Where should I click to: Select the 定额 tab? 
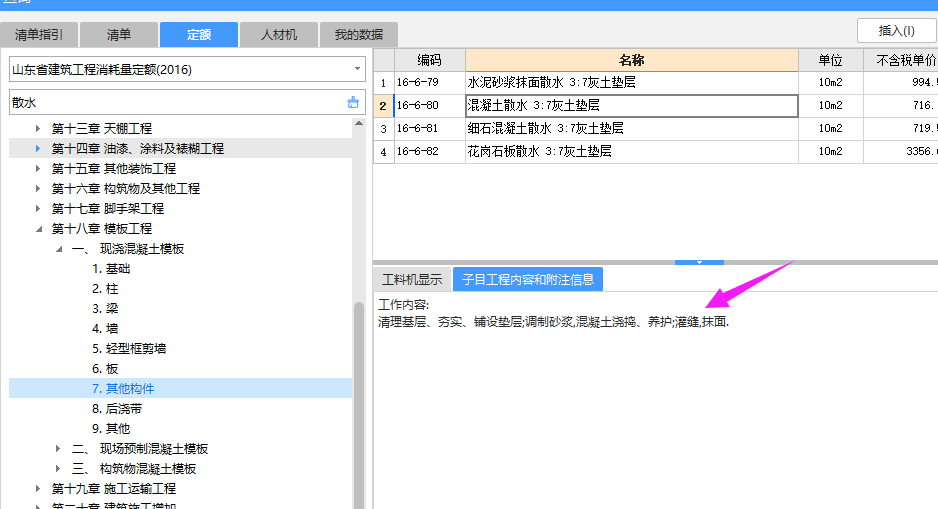pyautogui.click(x=199, y=34)
